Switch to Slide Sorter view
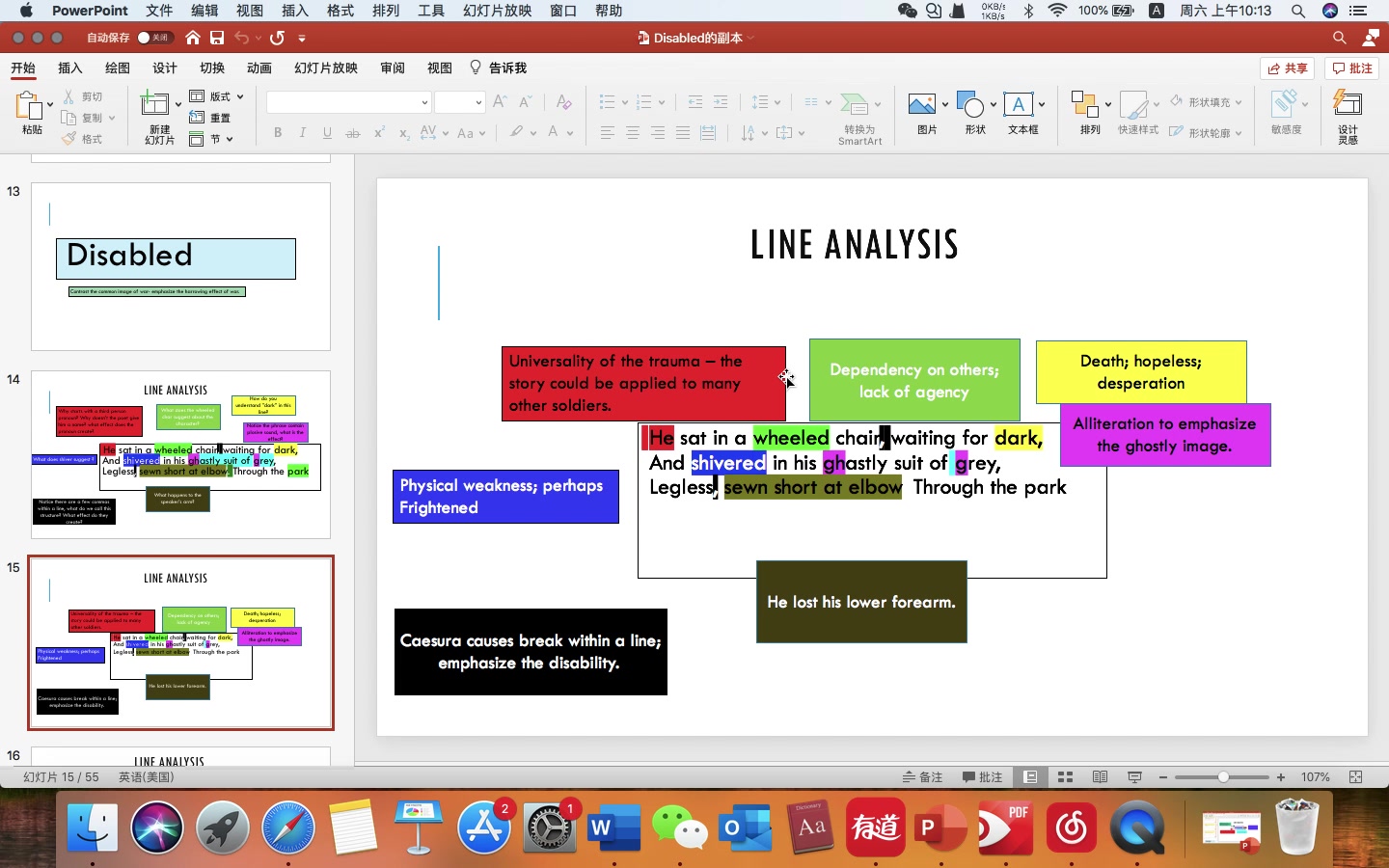Image resolution: width=1389 pixels, height=868 pixels. 1065,776
